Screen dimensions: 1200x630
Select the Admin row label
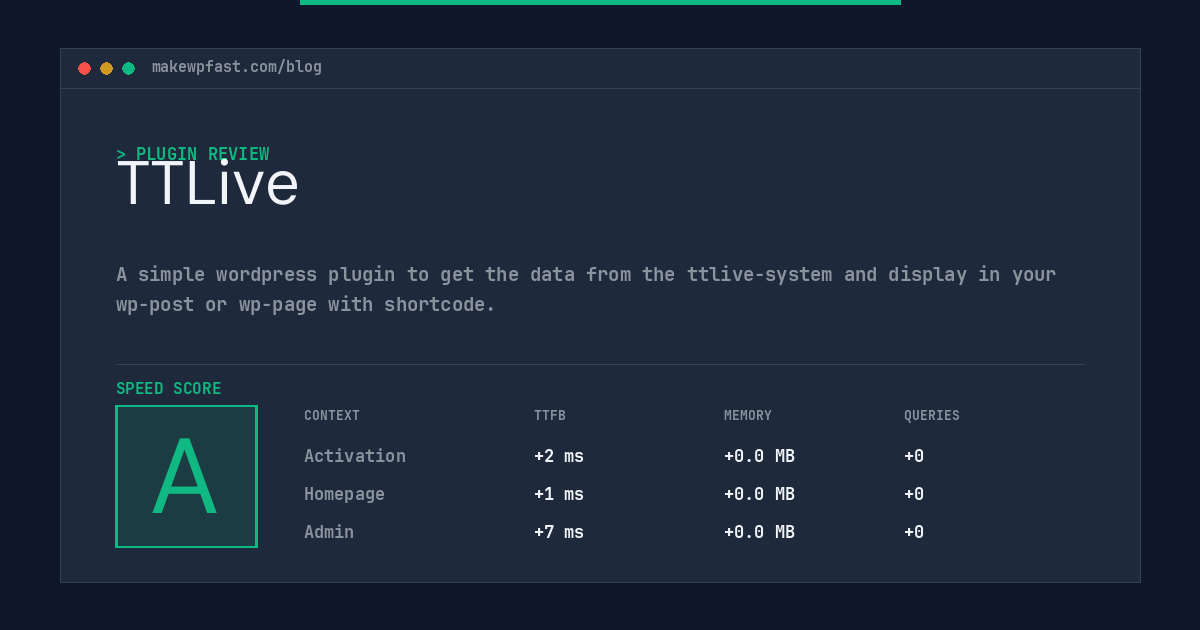[x=329, y=532]
